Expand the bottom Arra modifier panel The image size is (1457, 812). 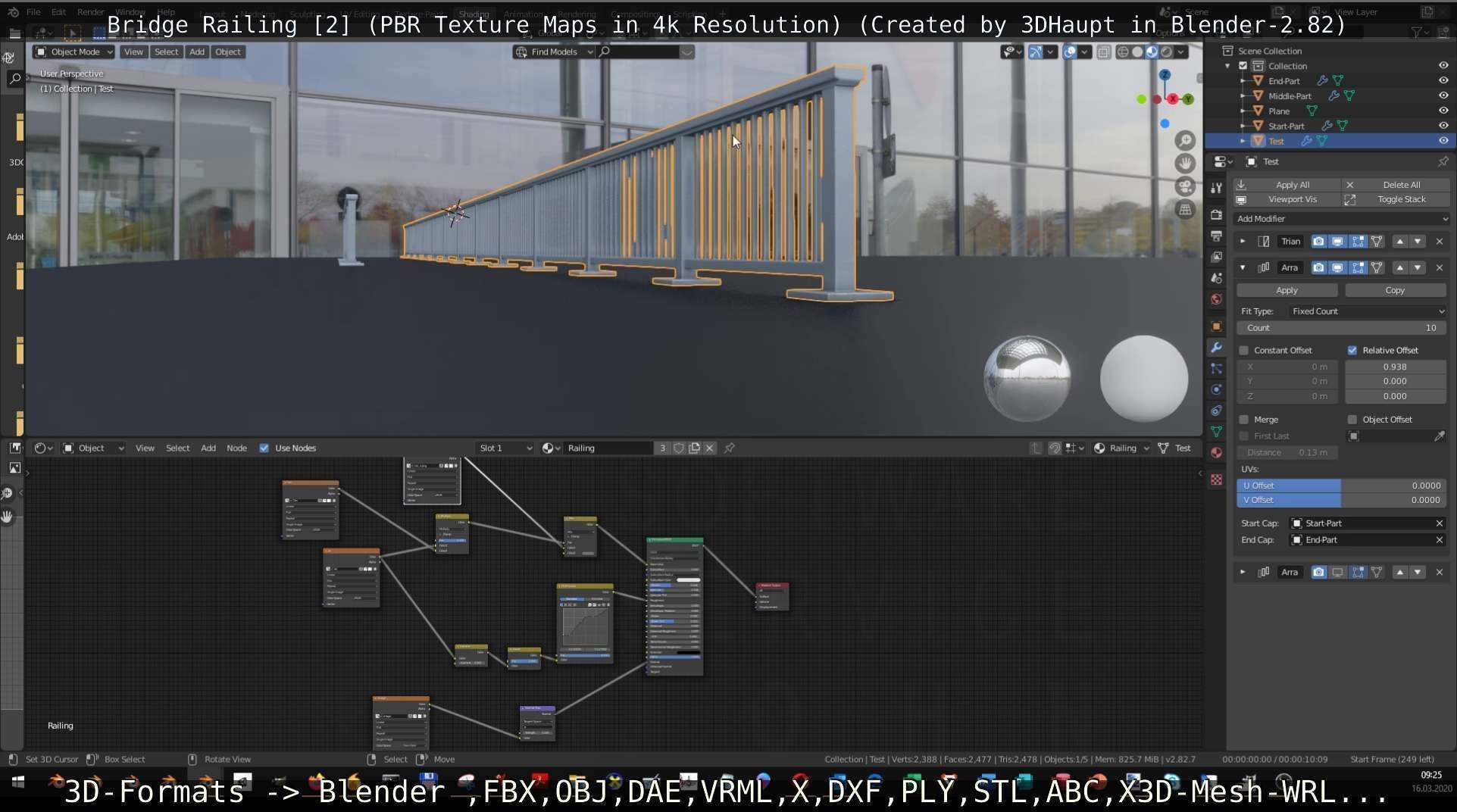[x=1243, y=573]
